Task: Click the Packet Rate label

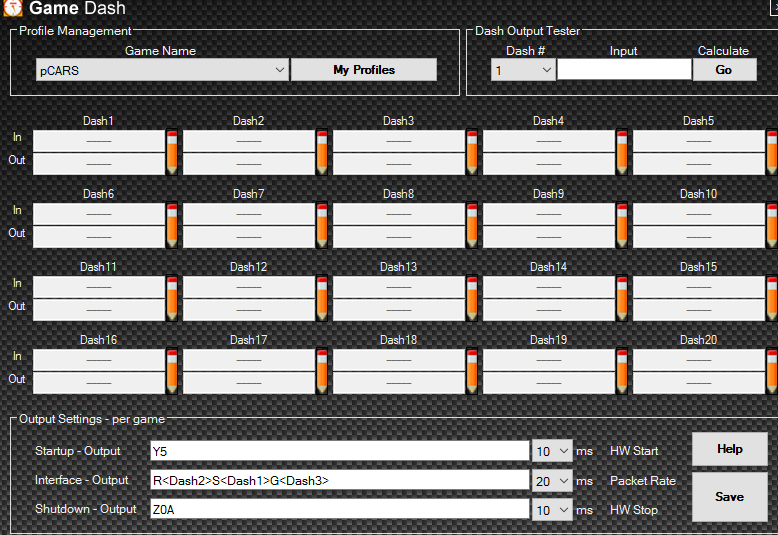Action: coord(643,481)
